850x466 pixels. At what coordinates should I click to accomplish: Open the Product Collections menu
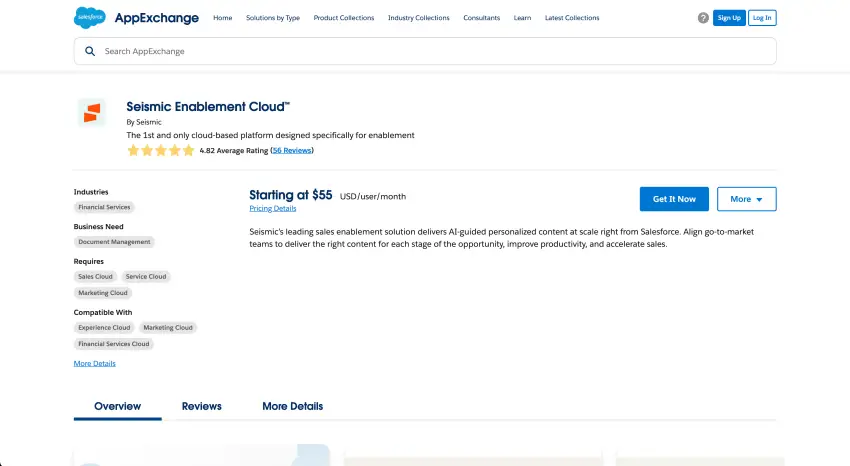(343, 18)
